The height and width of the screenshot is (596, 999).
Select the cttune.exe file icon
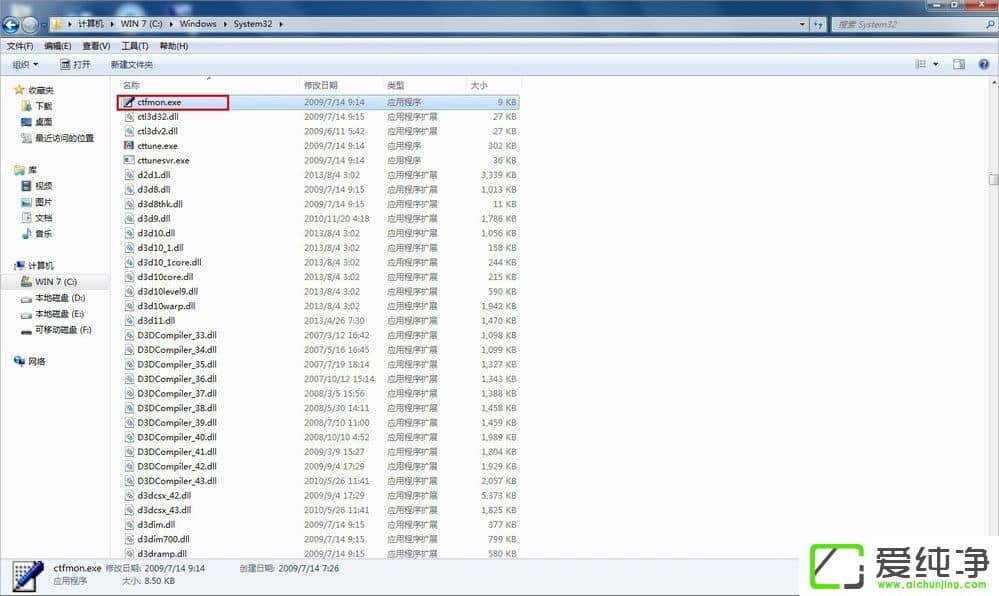click(x=128, y=146)
